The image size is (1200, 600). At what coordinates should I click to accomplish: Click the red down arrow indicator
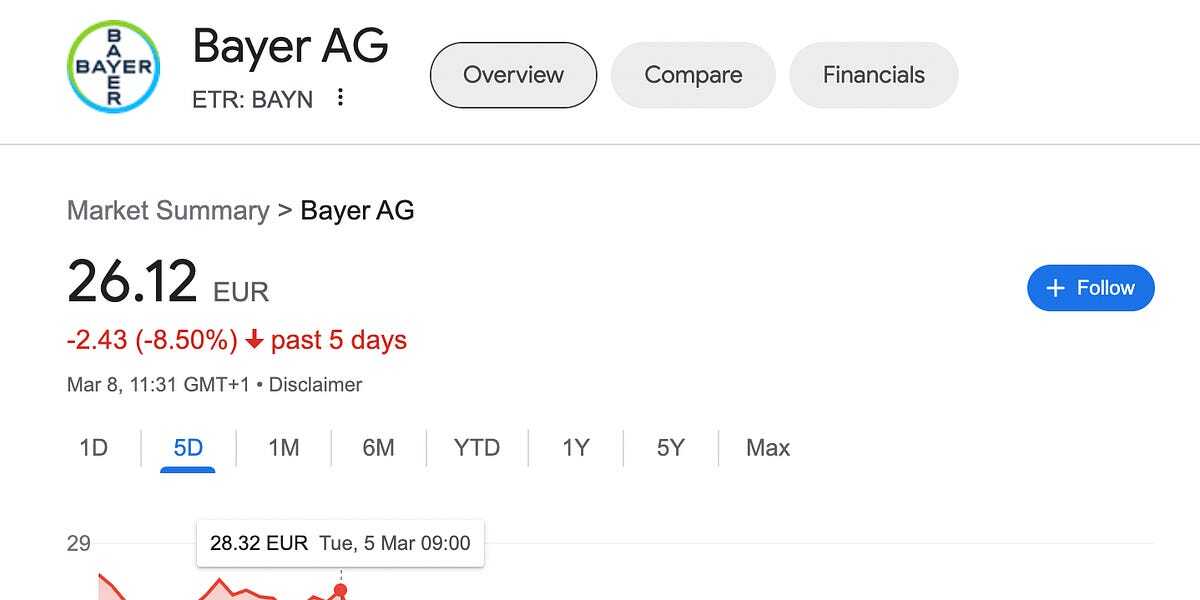254,340
